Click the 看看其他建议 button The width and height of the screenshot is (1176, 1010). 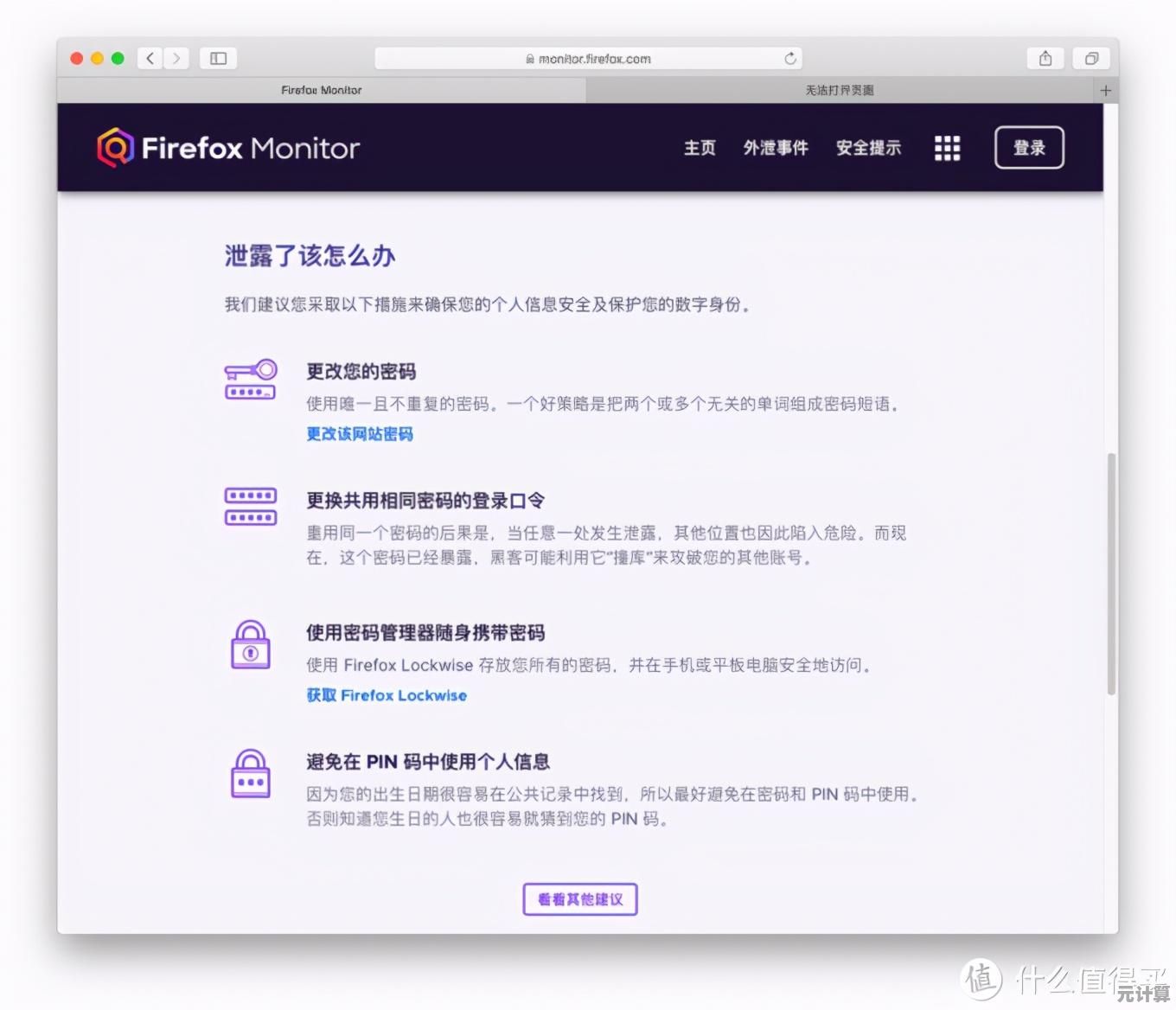(x=579, y=898)
